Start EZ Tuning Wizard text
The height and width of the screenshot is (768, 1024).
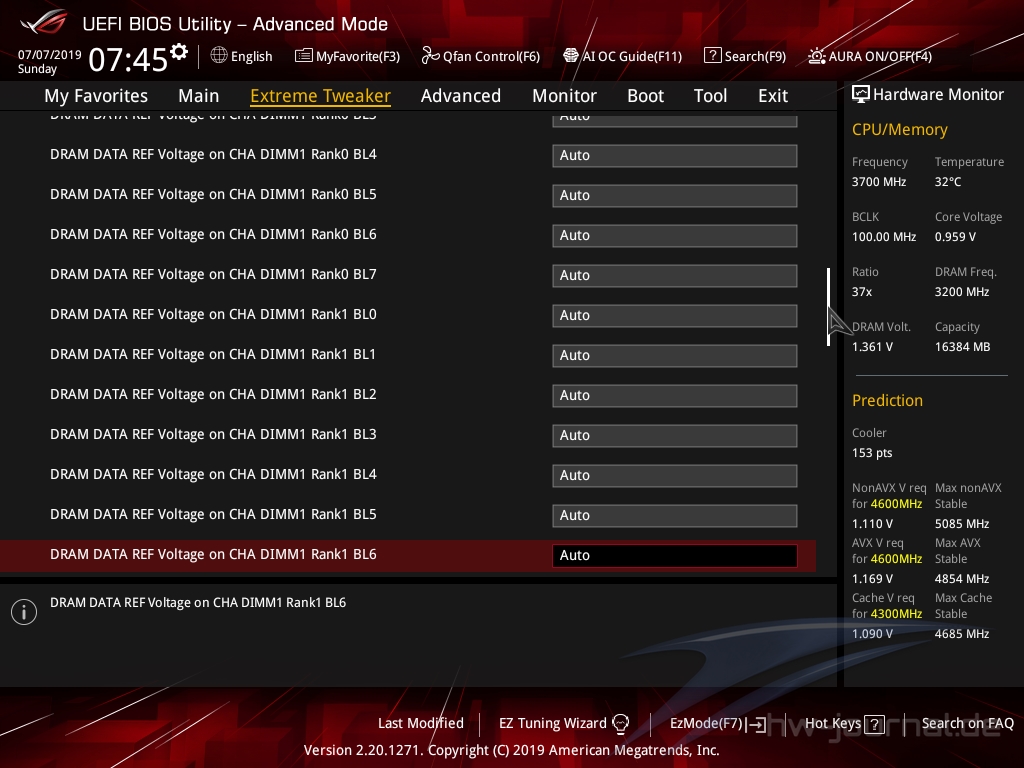coord(552,724)
